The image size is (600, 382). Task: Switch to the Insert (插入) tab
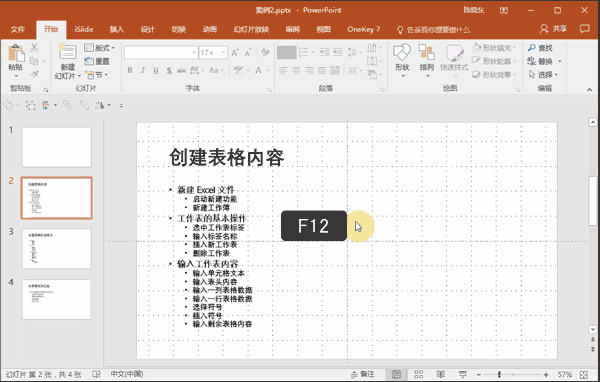coord(116,29)
